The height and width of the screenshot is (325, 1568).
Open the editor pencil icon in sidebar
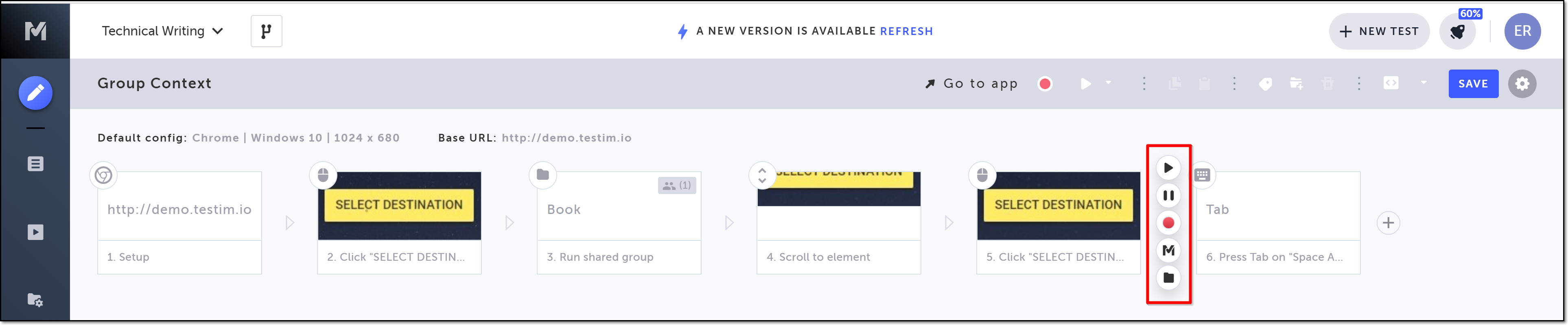35,93
